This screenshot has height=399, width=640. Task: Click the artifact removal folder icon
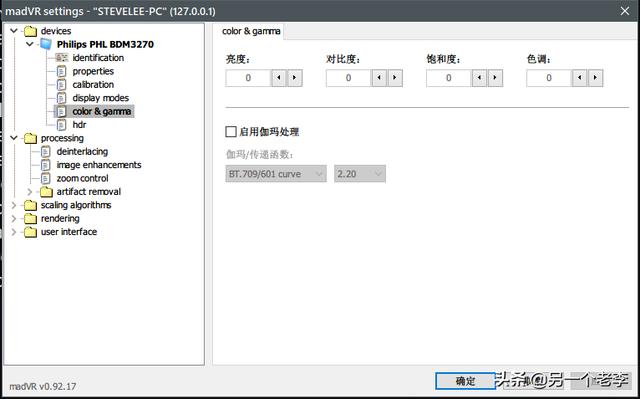point(46,192)
